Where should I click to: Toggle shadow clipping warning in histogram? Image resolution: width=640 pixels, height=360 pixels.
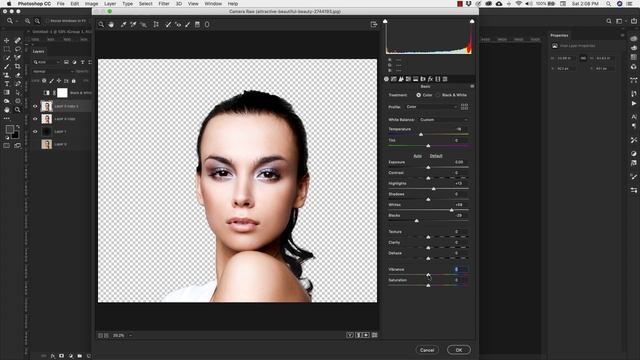[x=385, y=21]
